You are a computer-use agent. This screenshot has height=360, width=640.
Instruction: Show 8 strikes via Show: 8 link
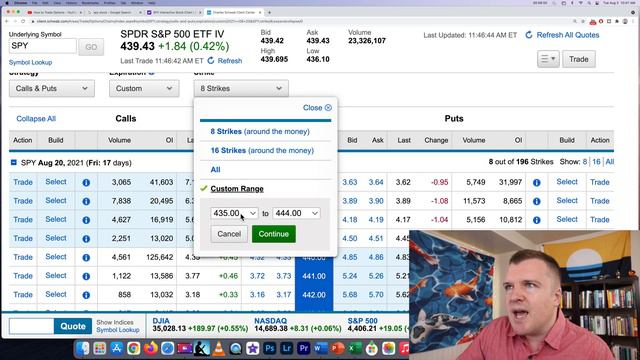coord(585,162)
